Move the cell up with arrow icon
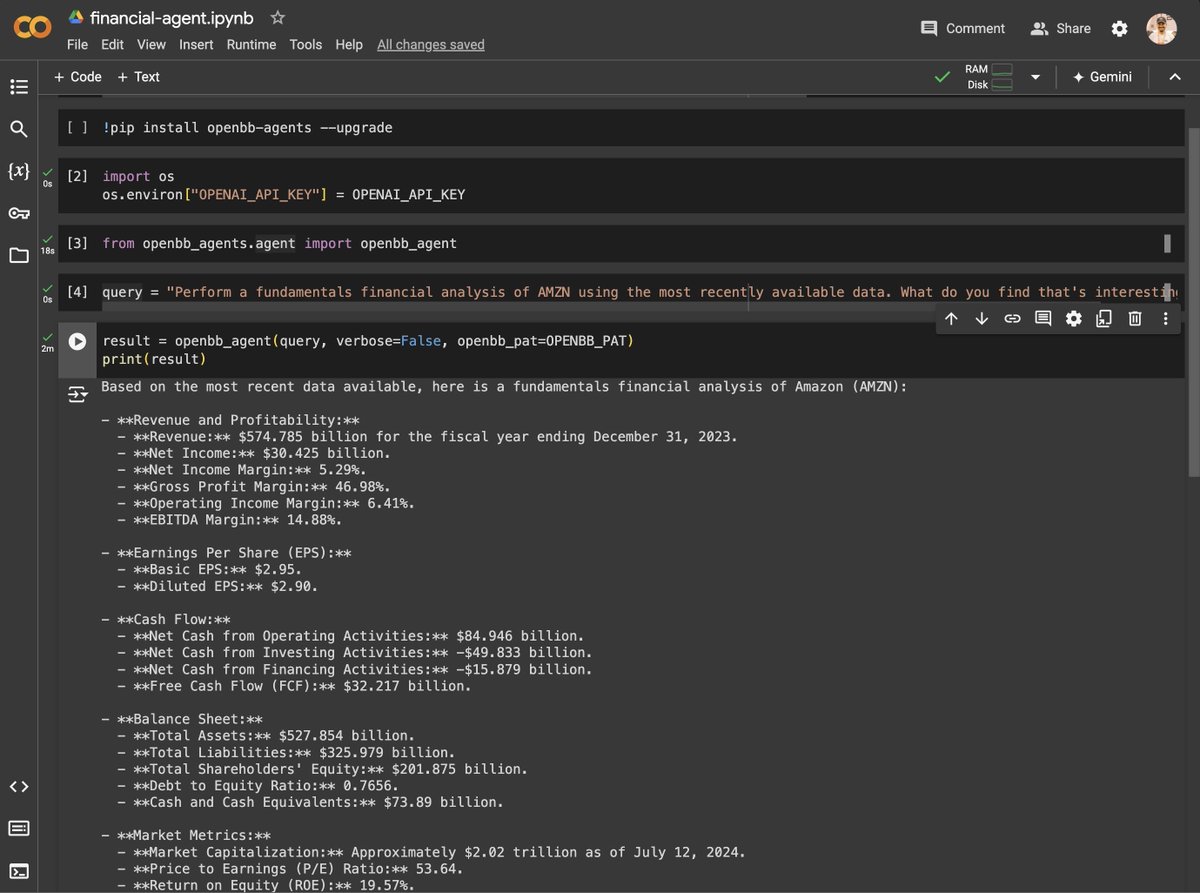Viewport: 1200px width, 893px height. (951, 318)
